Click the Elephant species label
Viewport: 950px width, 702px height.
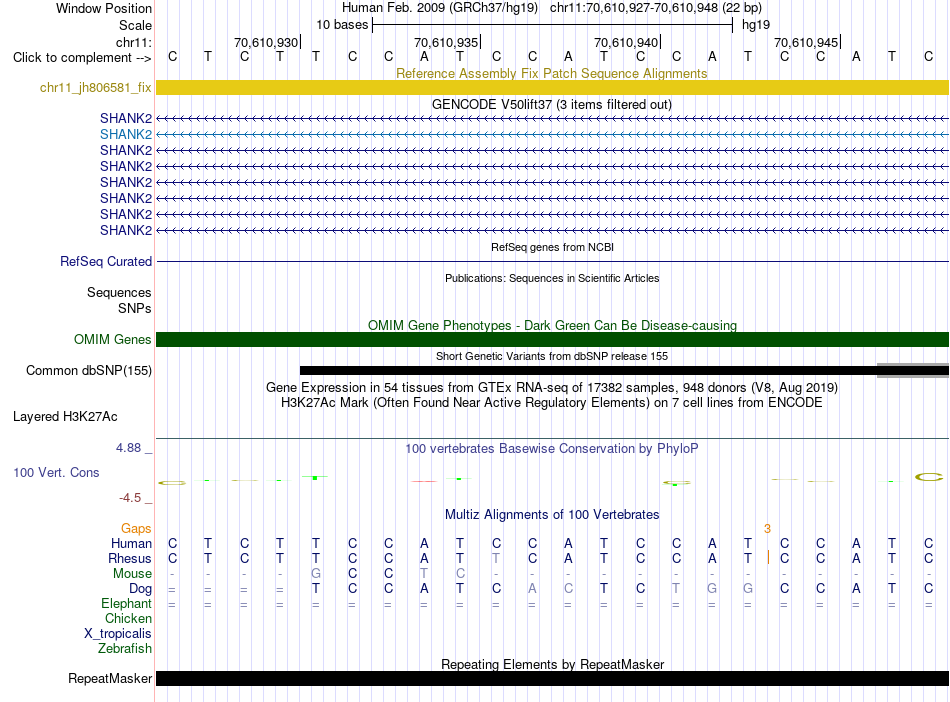127,603
